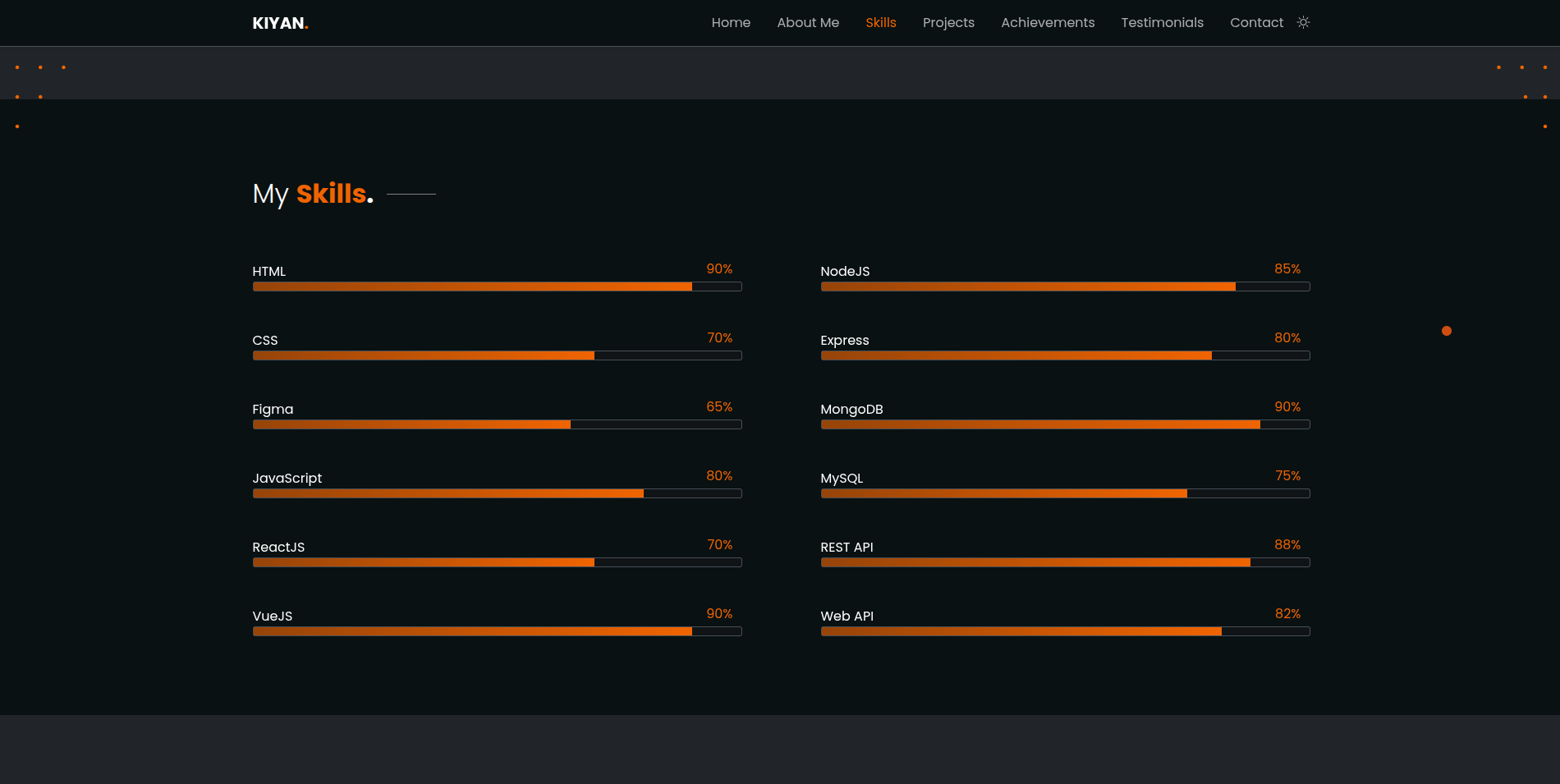This screenshot has height=784, width=1560.
Task: Open the Achievements section
Action: point(1048,23)
